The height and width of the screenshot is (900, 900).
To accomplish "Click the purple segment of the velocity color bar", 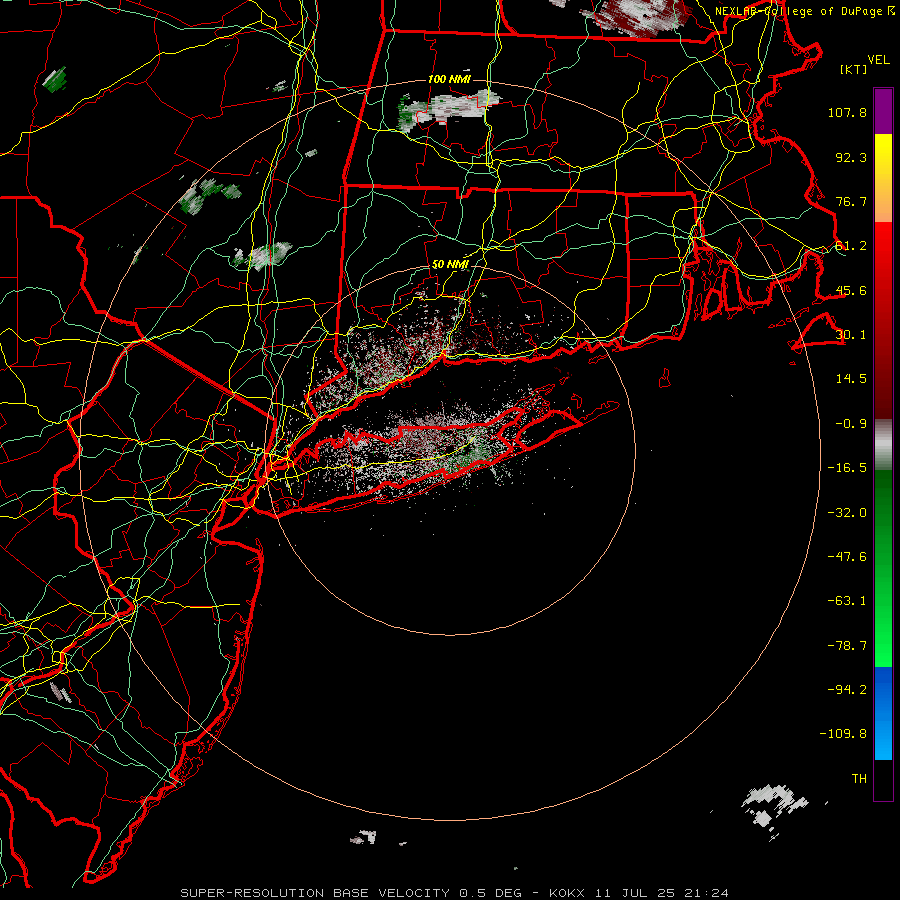I will (883, 111).
